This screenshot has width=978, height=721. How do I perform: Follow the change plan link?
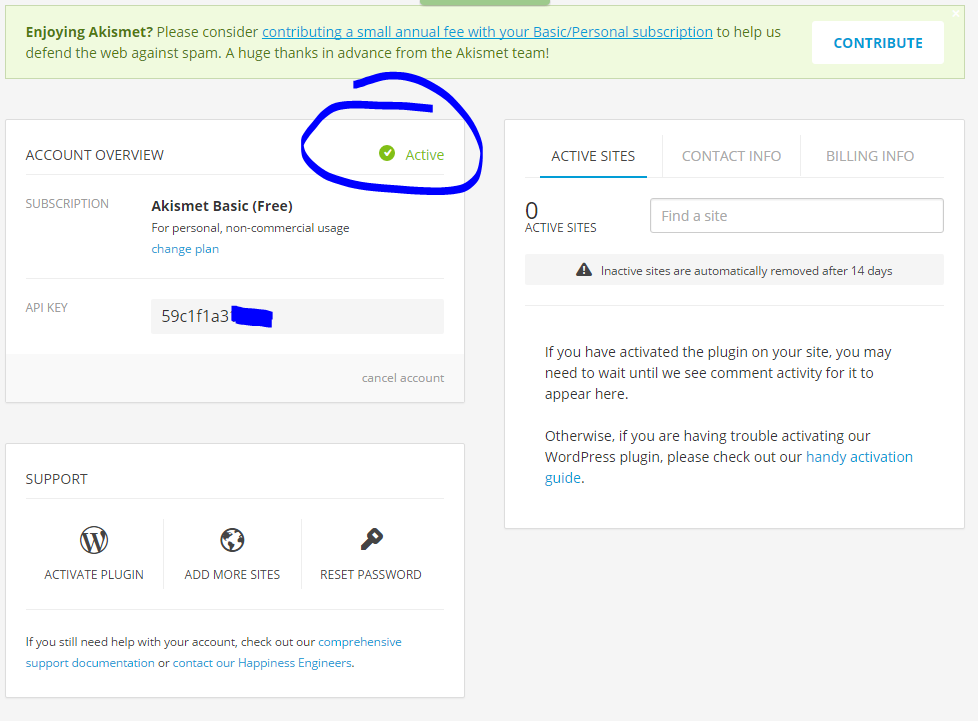pyautogui.click(x=185, y=249)
